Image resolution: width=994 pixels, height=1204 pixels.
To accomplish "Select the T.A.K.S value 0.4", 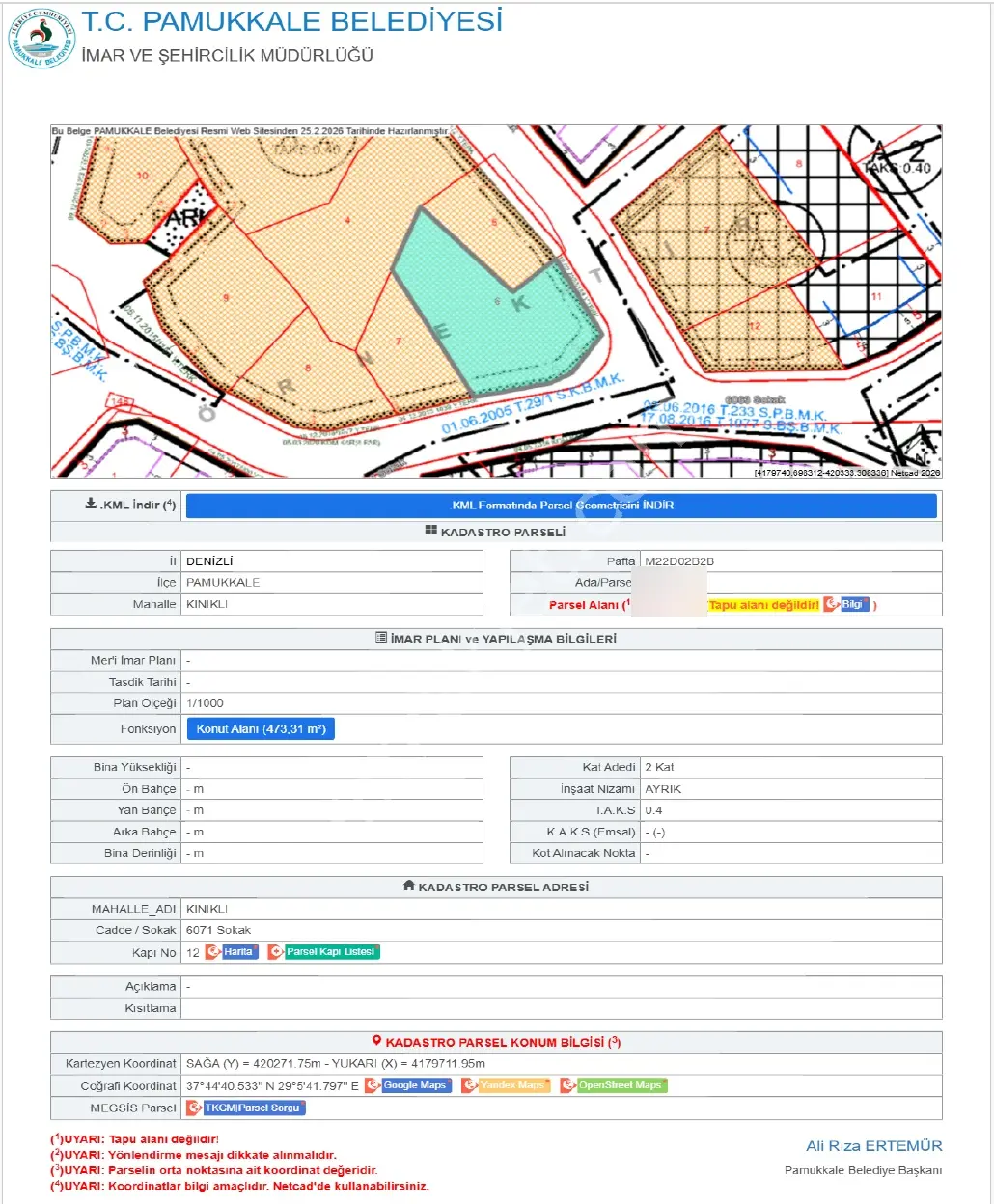I will click(653, 810).
